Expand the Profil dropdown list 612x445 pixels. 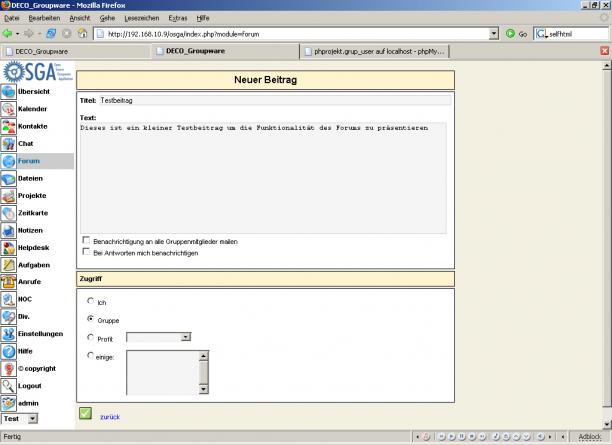pyautogui.click(x=186, y=338)
